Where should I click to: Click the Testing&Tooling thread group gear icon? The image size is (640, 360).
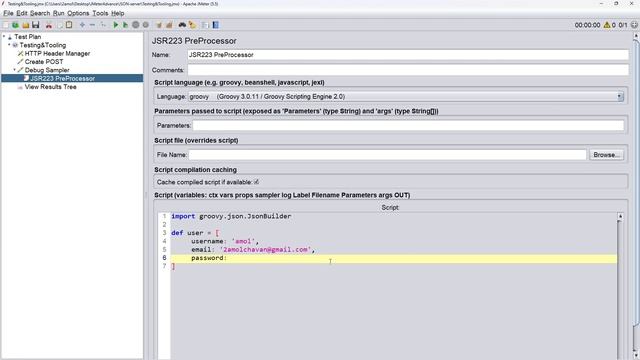(15, 45)
